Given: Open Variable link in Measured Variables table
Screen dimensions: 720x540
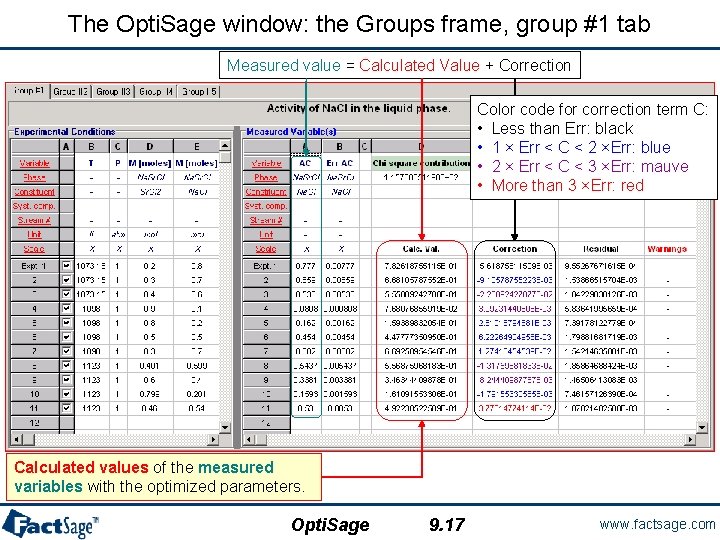Looking at the screenshot, I should point(266,163).
